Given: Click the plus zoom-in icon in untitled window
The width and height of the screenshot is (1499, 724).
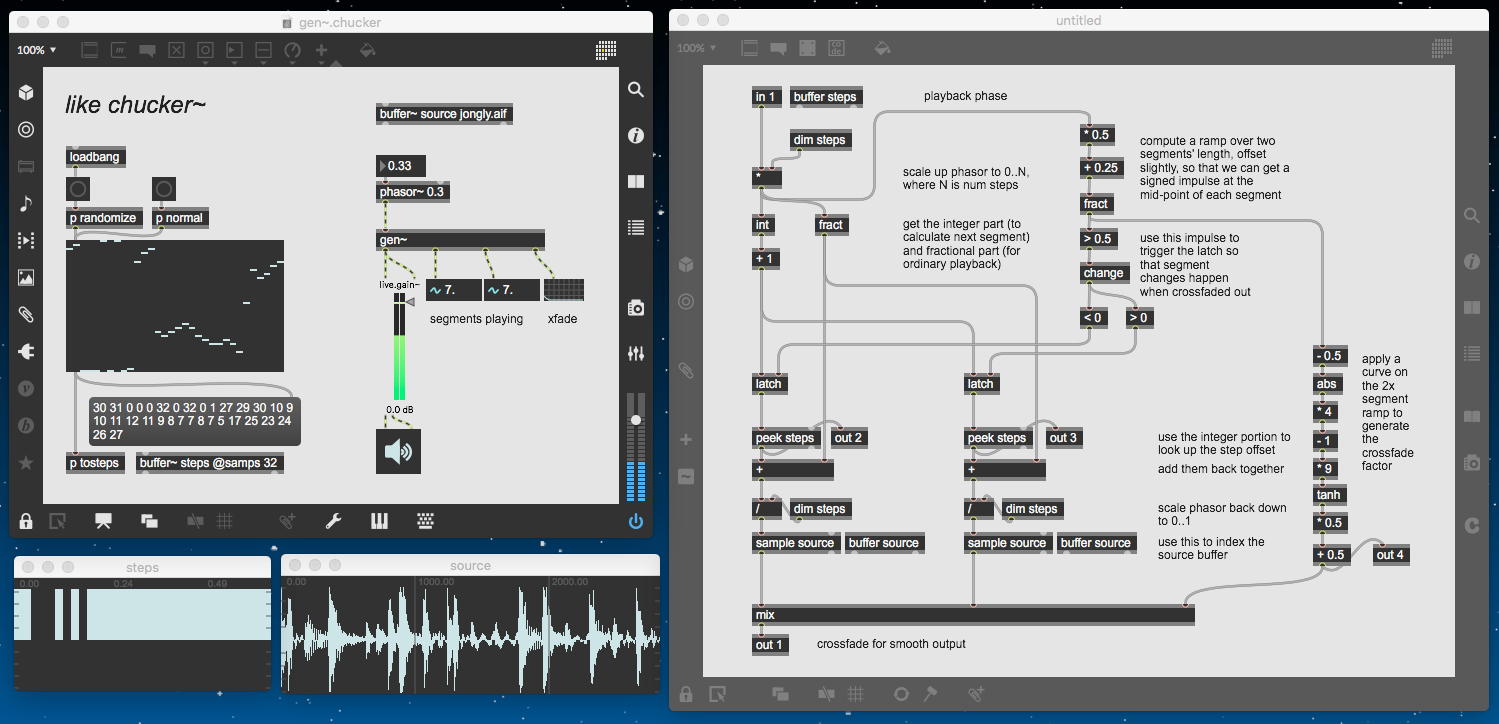Looking at the screenshot, I should click(686, 439).
